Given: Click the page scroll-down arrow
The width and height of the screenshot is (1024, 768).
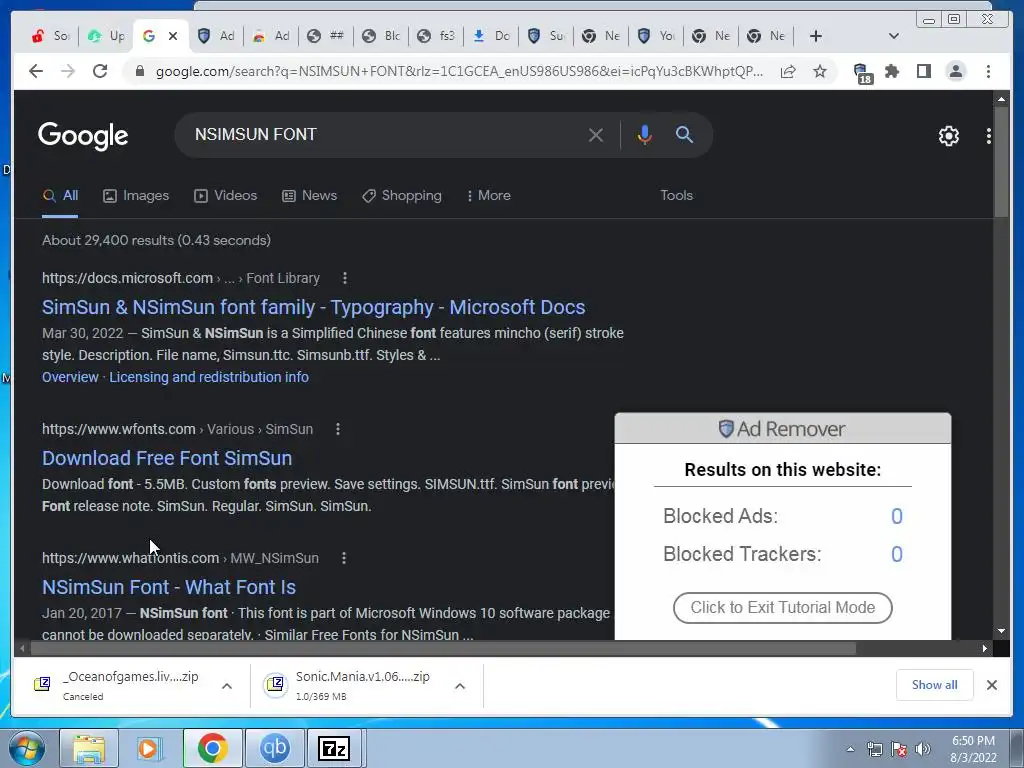Looking at the screenshot, I should click(1001, 631).
